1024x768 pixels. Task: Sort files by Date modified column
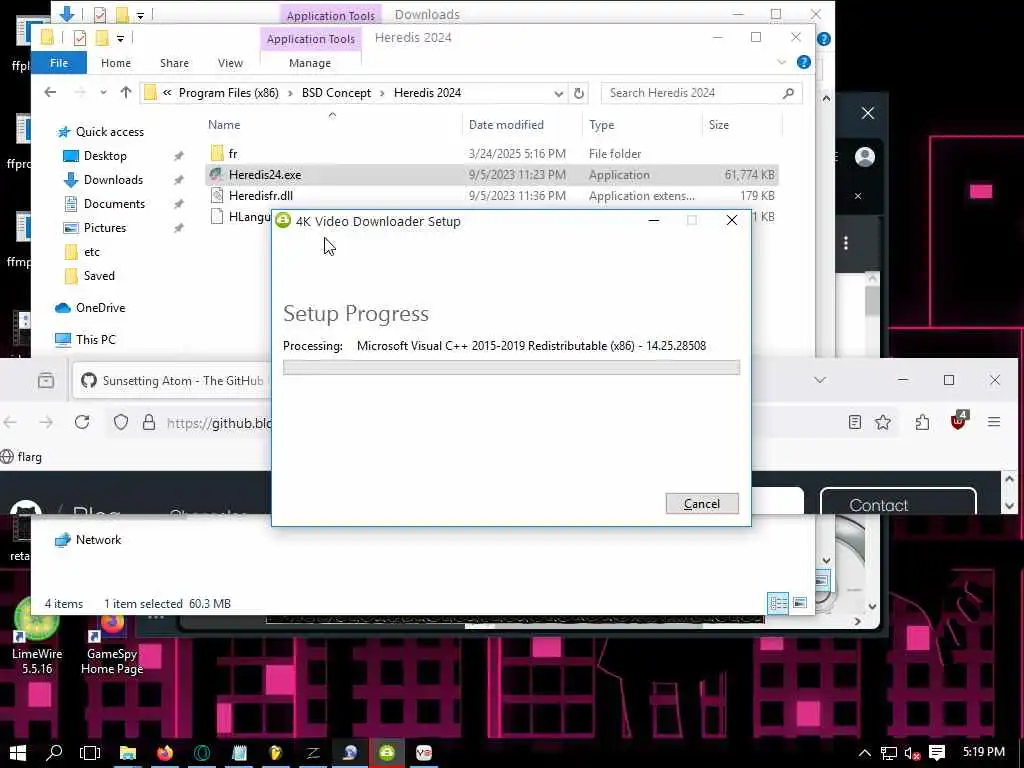click(506, 125)
